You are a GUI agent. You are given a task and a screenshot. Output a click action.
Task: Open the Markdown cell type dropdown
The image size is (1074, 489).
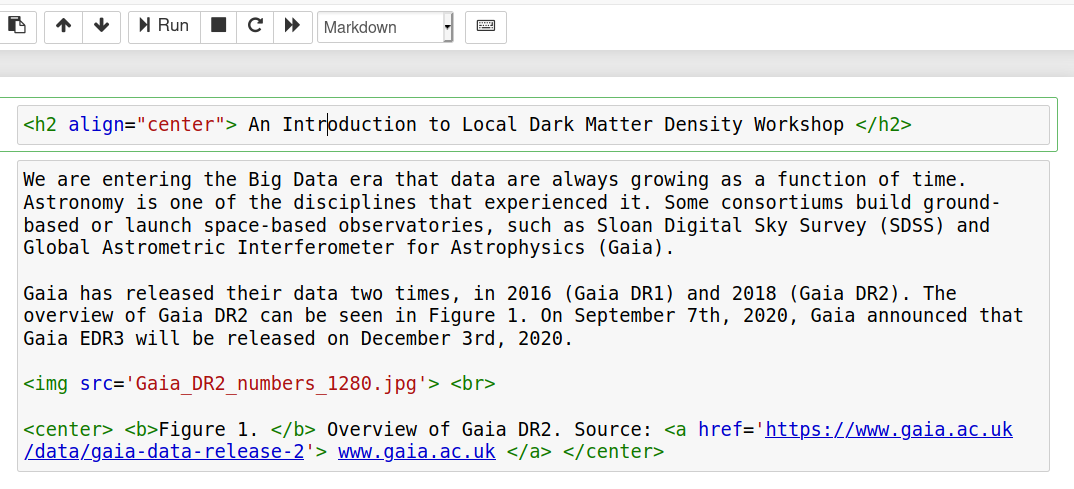click(385, 27)
